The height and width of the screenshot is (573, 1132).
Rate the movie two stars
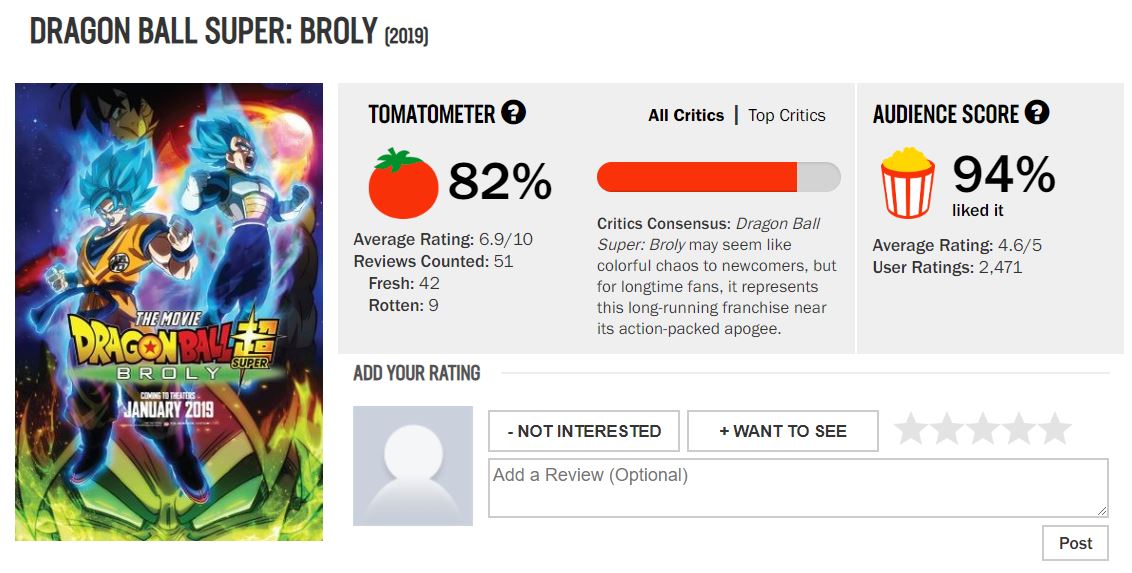(x=947, y=430)
